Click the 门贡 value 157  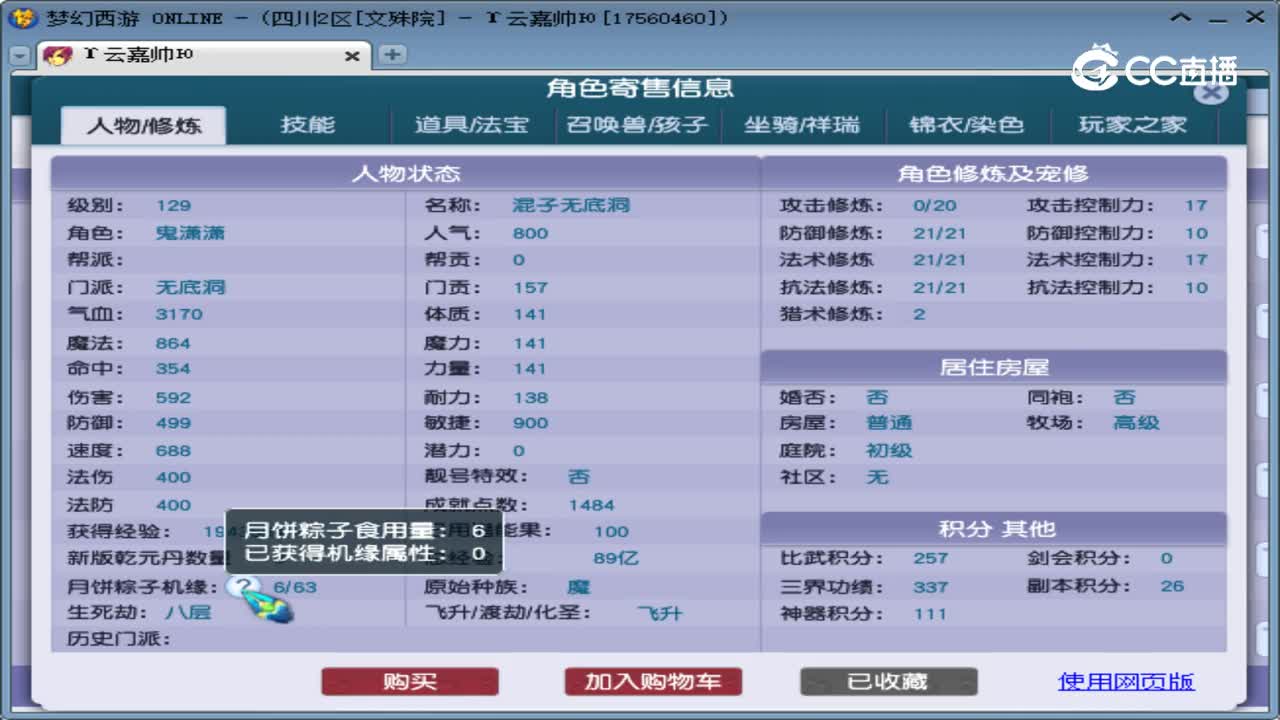click(530, 287)
